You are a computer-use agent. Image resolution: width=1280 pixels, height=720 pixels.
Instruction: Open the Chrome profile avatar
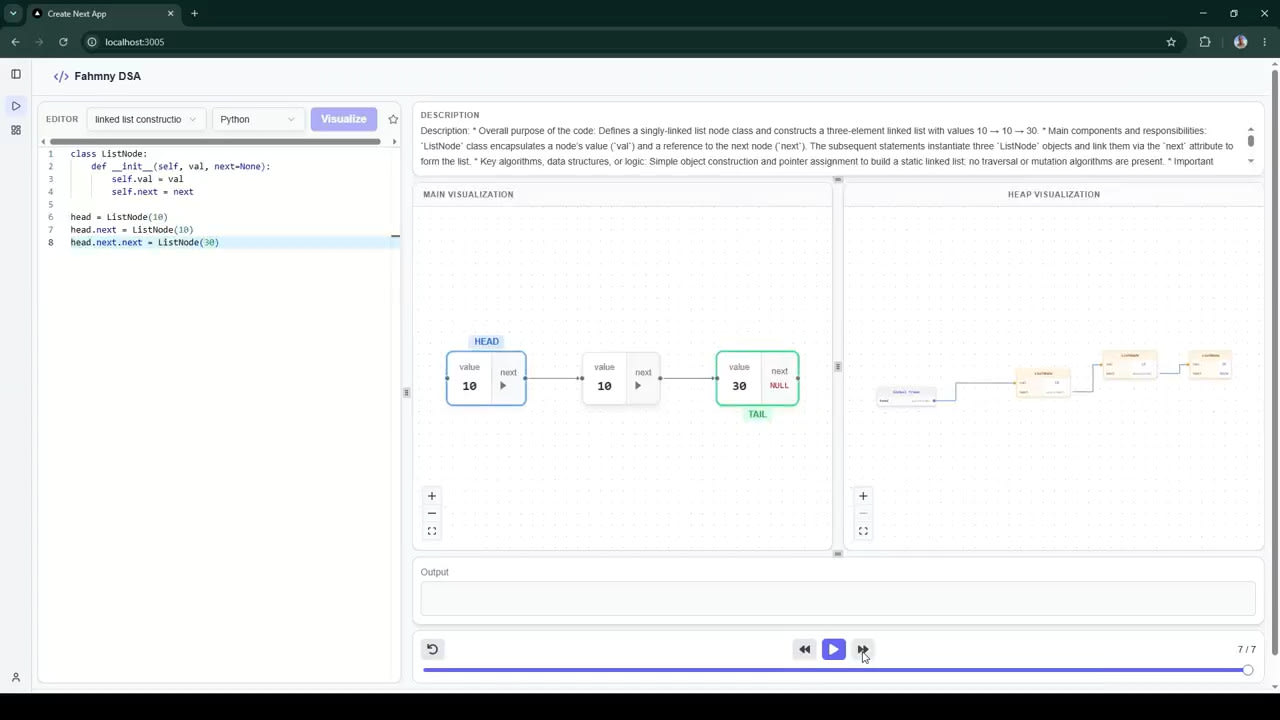pyautogui.click(x=1241, y=42)
